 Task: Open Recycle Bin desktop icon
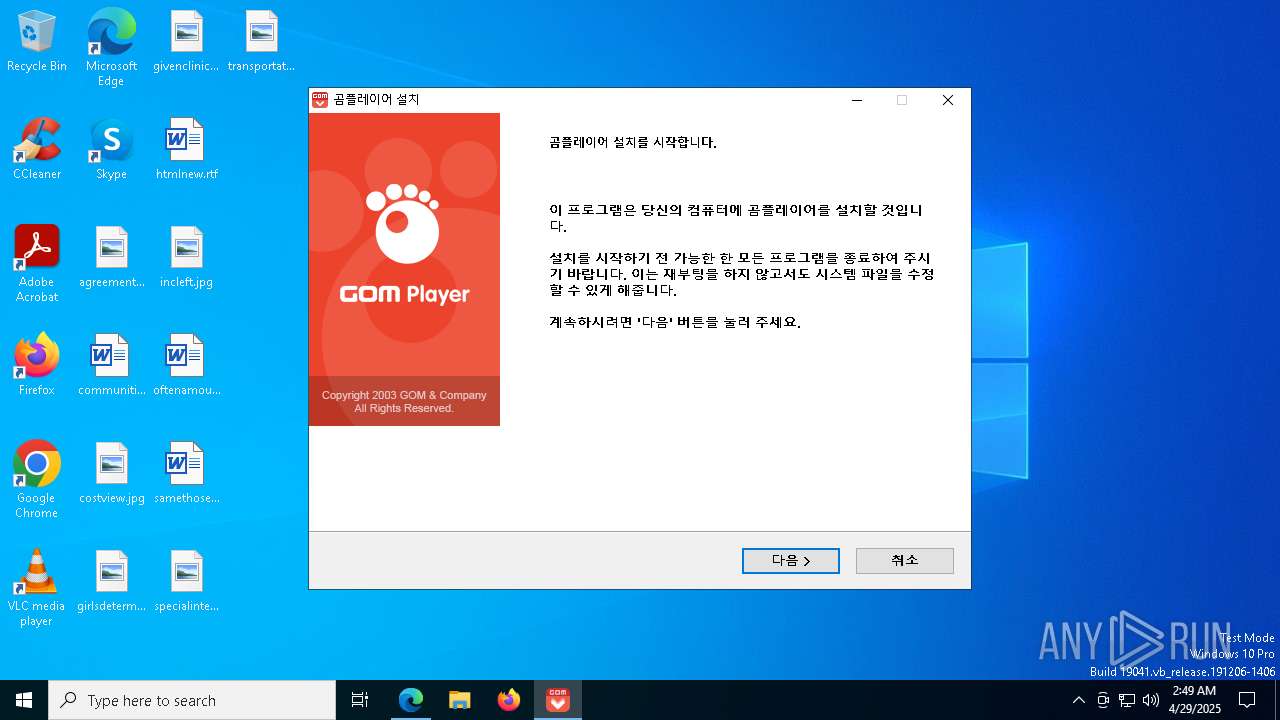click(x=37, y=42)
